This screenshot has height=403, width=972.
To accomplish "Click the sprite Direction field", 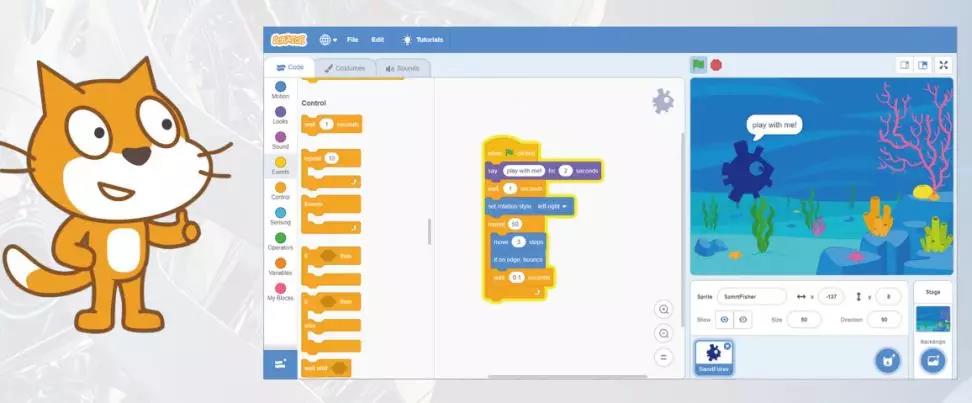I will tap(884, 319).
